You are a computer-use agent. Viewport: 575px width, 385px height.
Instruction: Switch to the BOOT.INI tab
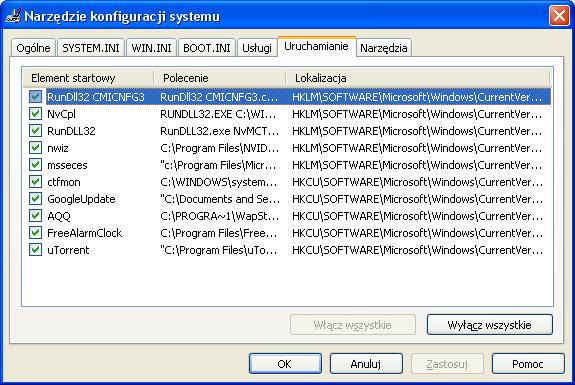(x=207, y=48)
